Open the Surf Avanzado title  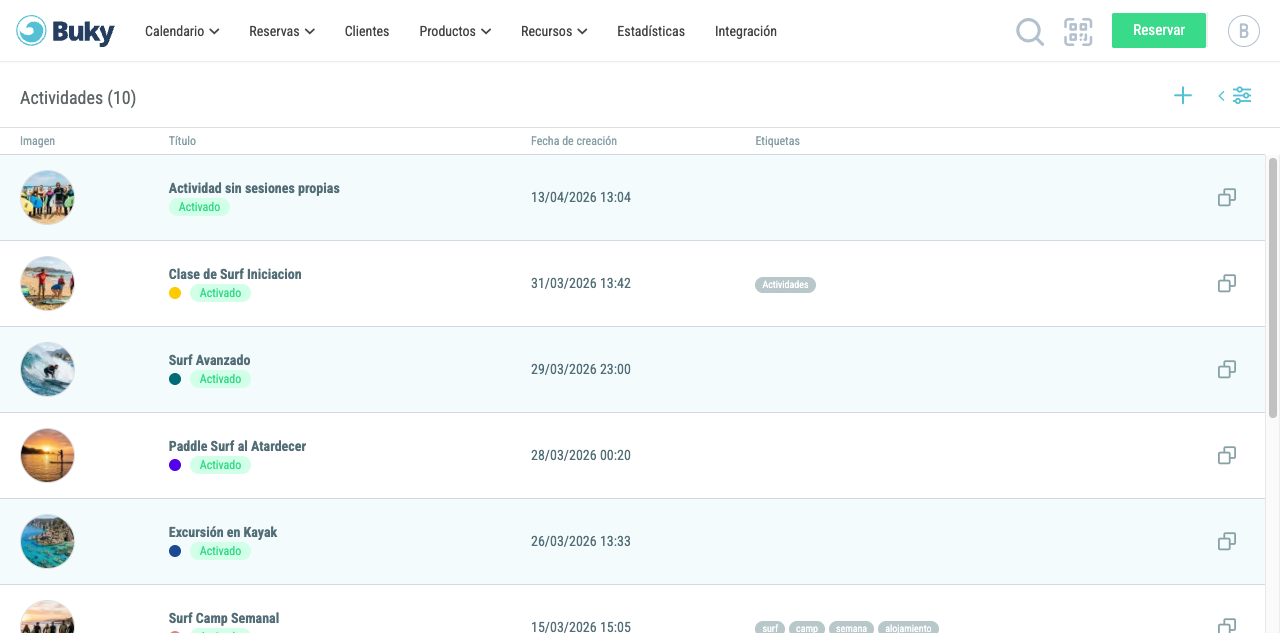210,360
